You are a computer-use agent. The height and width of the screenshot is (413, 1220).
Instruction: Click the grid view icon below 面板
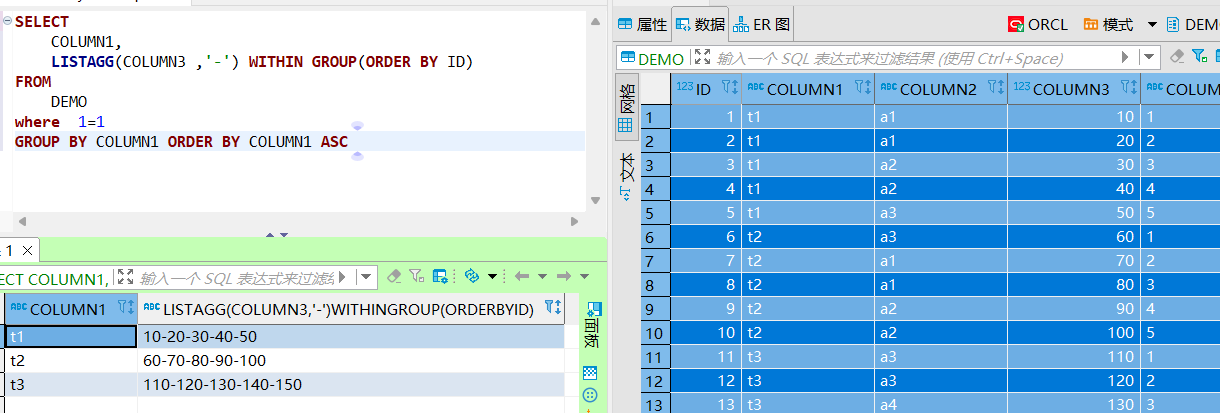pos(590,372)
